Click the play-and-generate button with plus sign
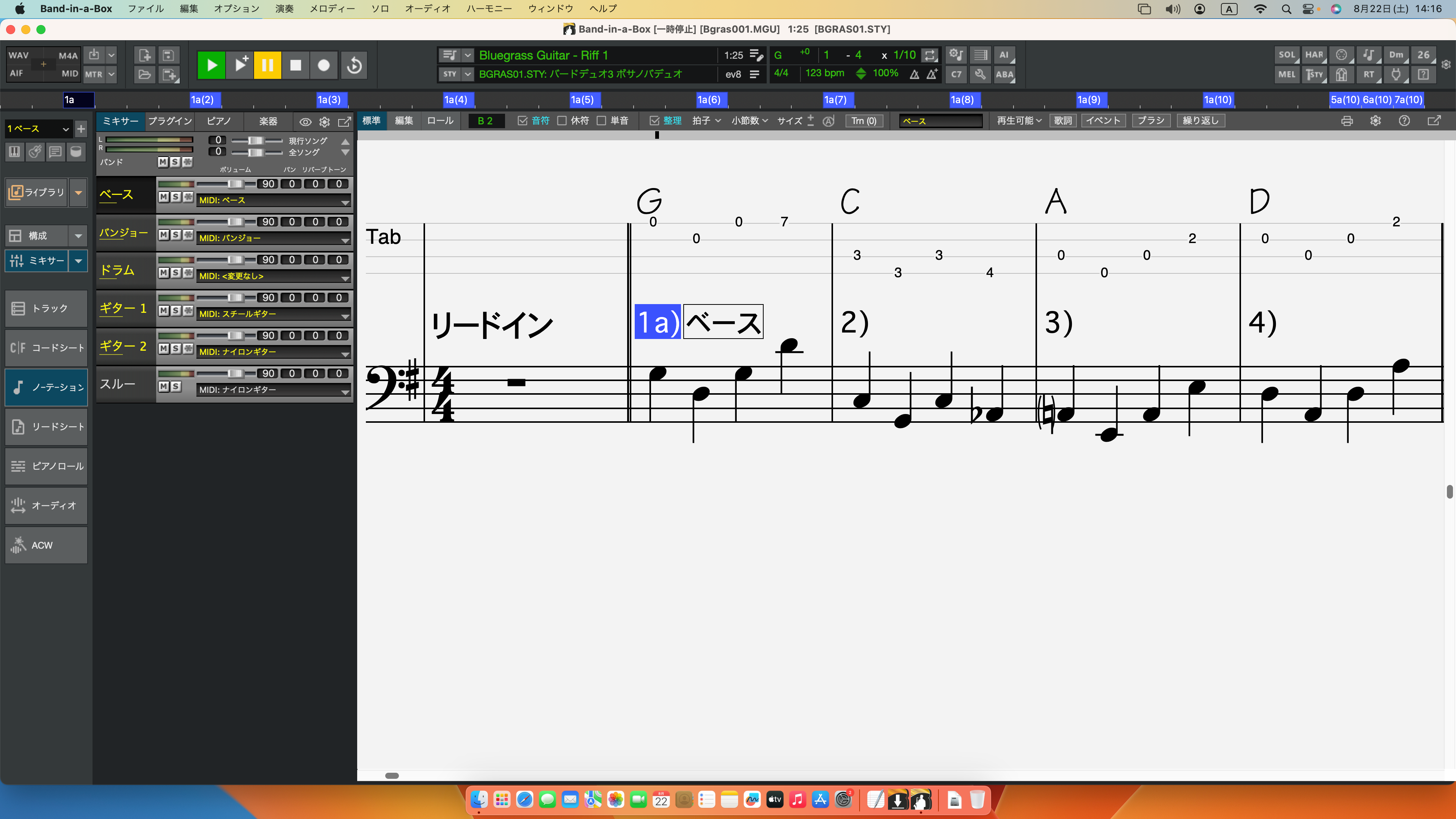This screenshot has width=1456, height=819. [240, 65]
